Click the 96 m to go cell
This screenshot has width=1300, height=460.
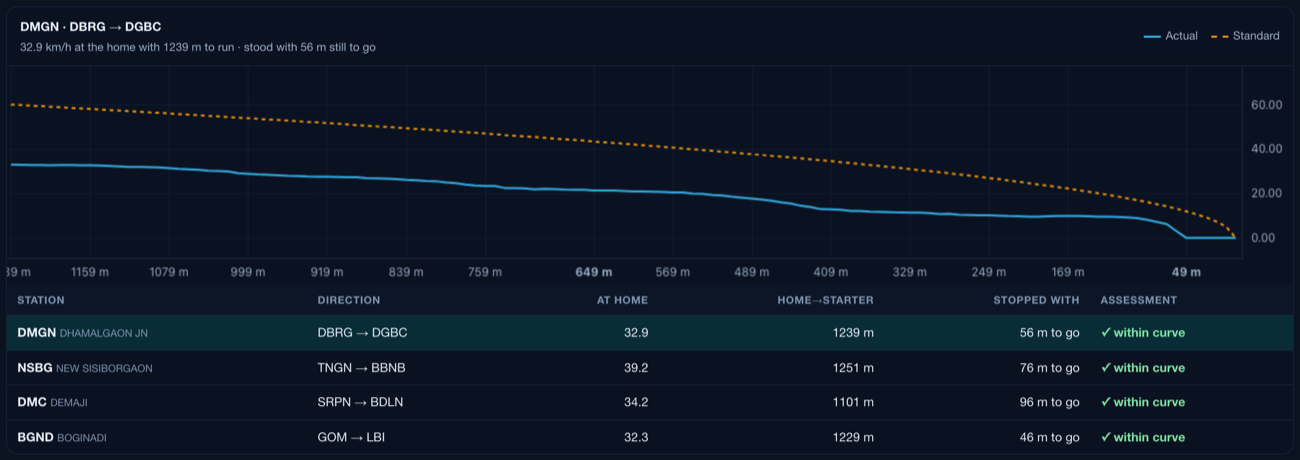point(1049,402)
